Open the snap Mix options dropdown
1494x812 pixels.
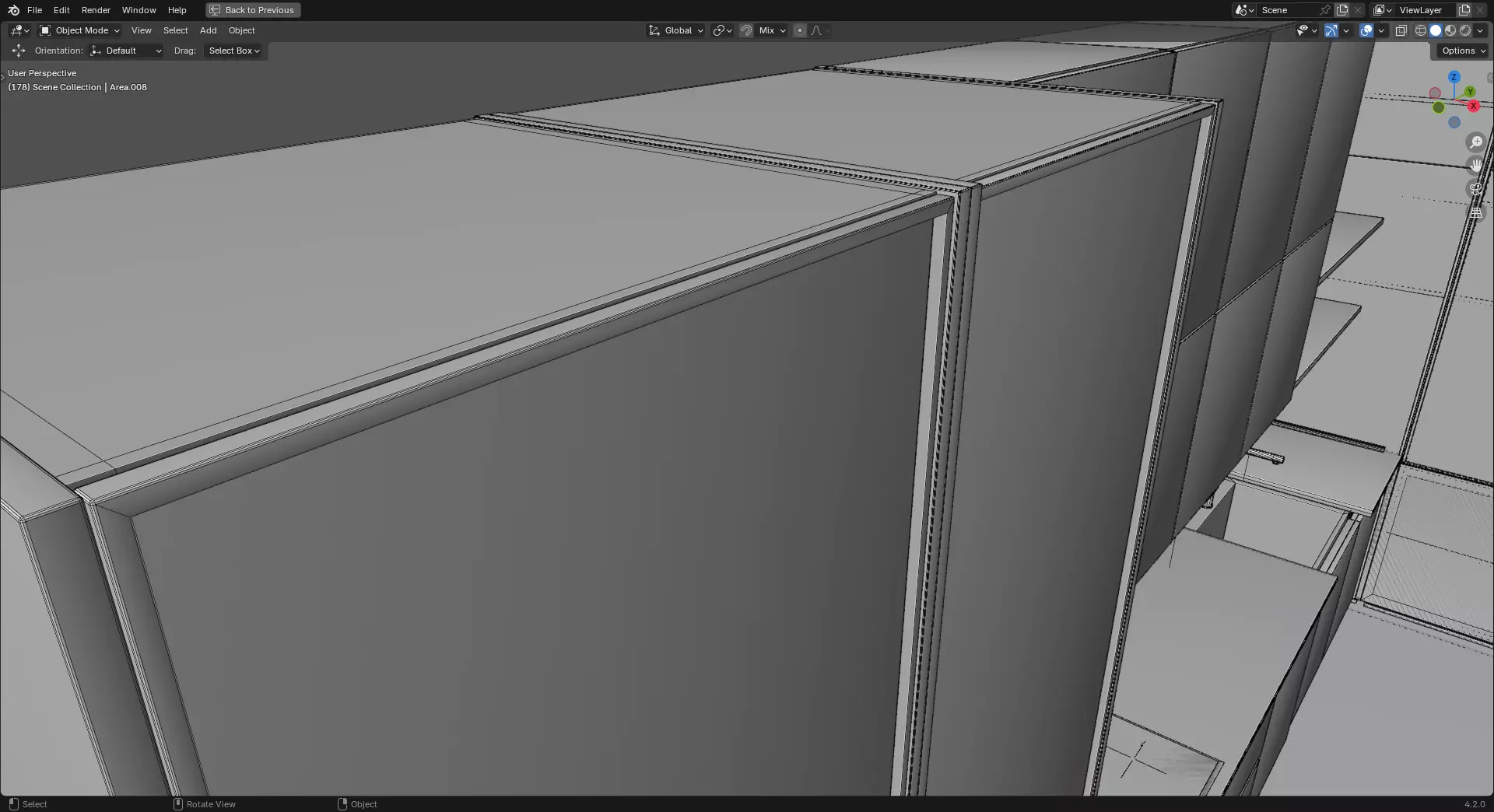click(772, 30)
